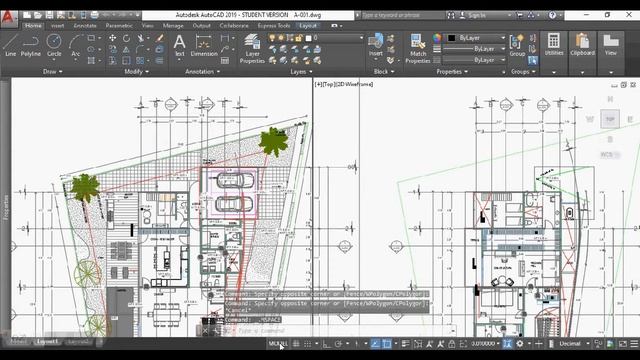Toggle the viewport lock icon in status bar
Image resolution: width=640 pixels, height=360 pixels.
452,344
